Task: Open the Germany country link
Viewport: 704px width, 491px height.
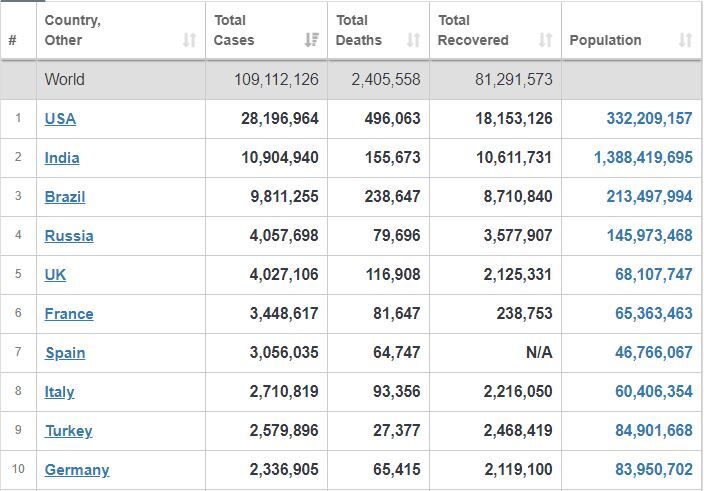Action: [x=77, y=470]
